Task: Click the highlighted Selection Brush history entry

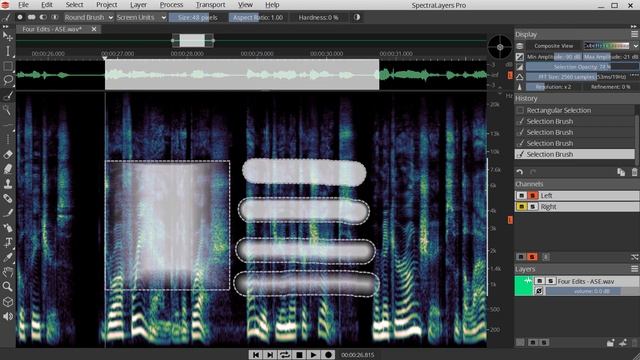Action: pyautogui.click(x=575, y=154)
